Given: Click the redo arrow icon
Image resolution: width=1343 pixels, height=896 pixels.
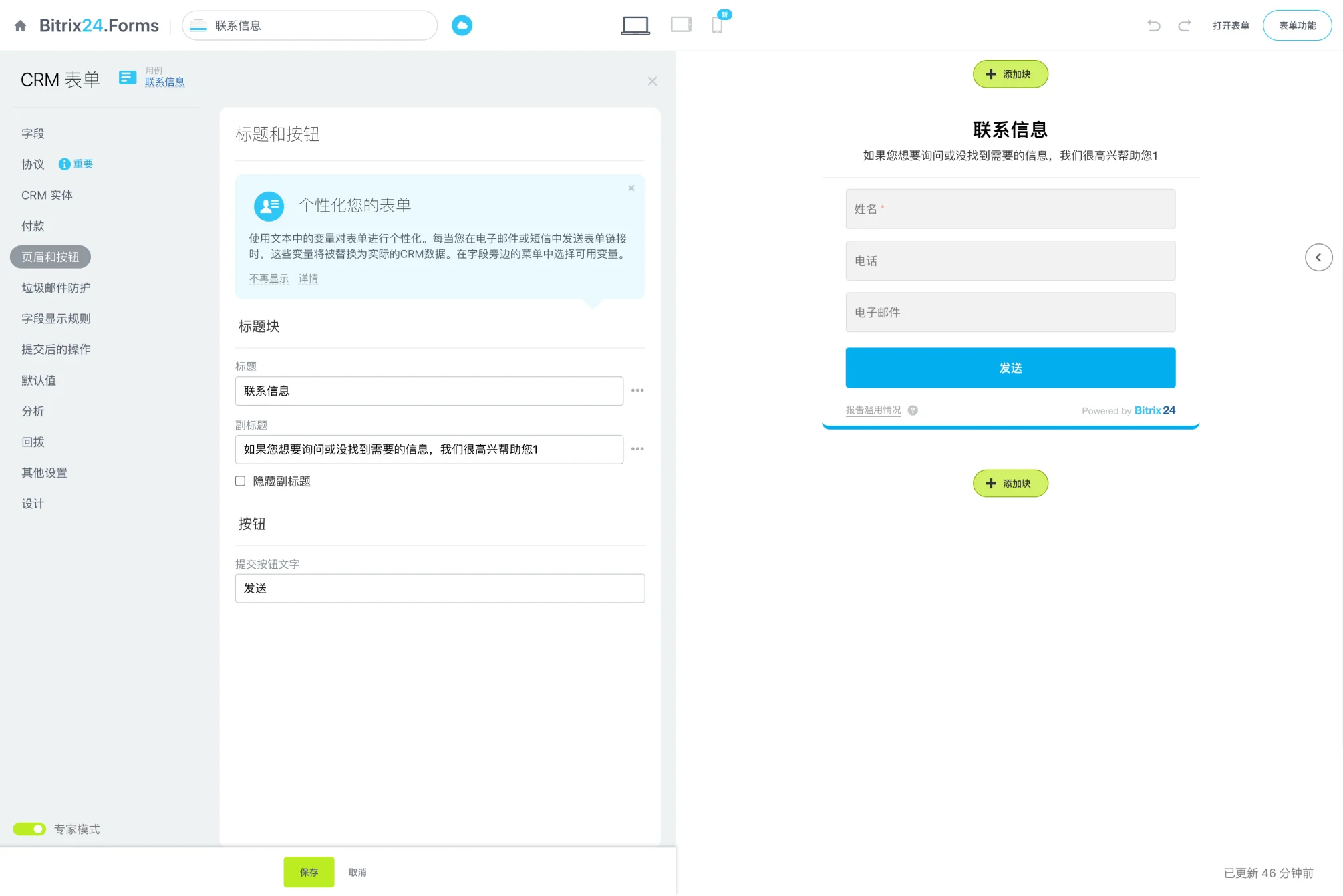Looking at the screenshot, I should coord(1185,25).
